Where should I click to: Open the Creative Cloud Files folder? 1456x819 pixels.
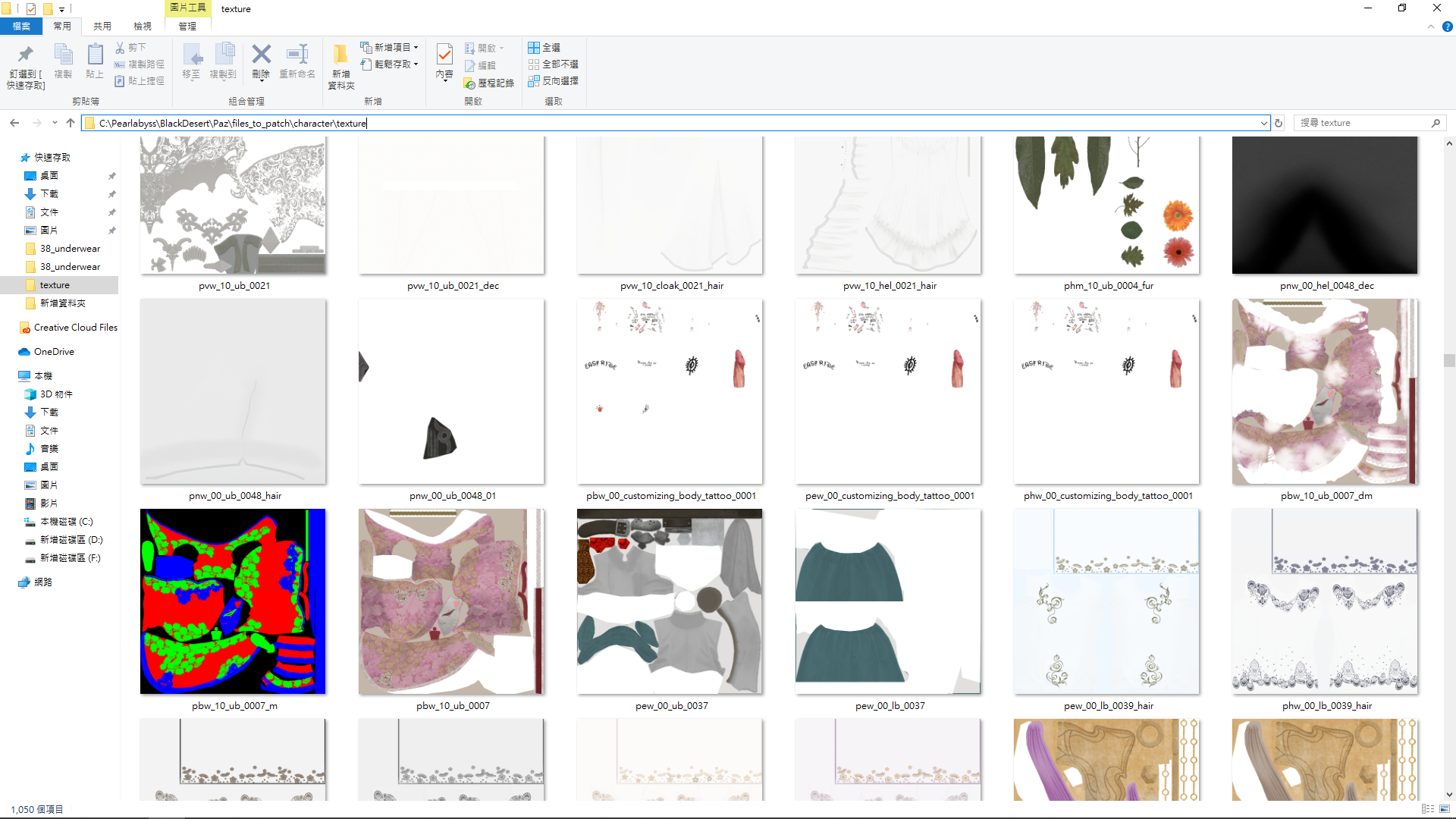pyautogui.click(x=75, y=328)
